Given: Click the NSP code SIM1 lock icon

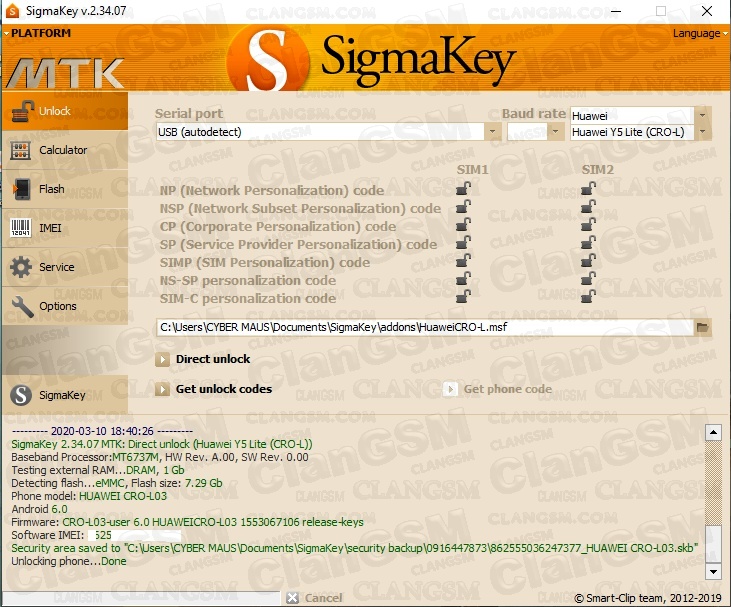Looking at the screenshot, I should 463,207.
